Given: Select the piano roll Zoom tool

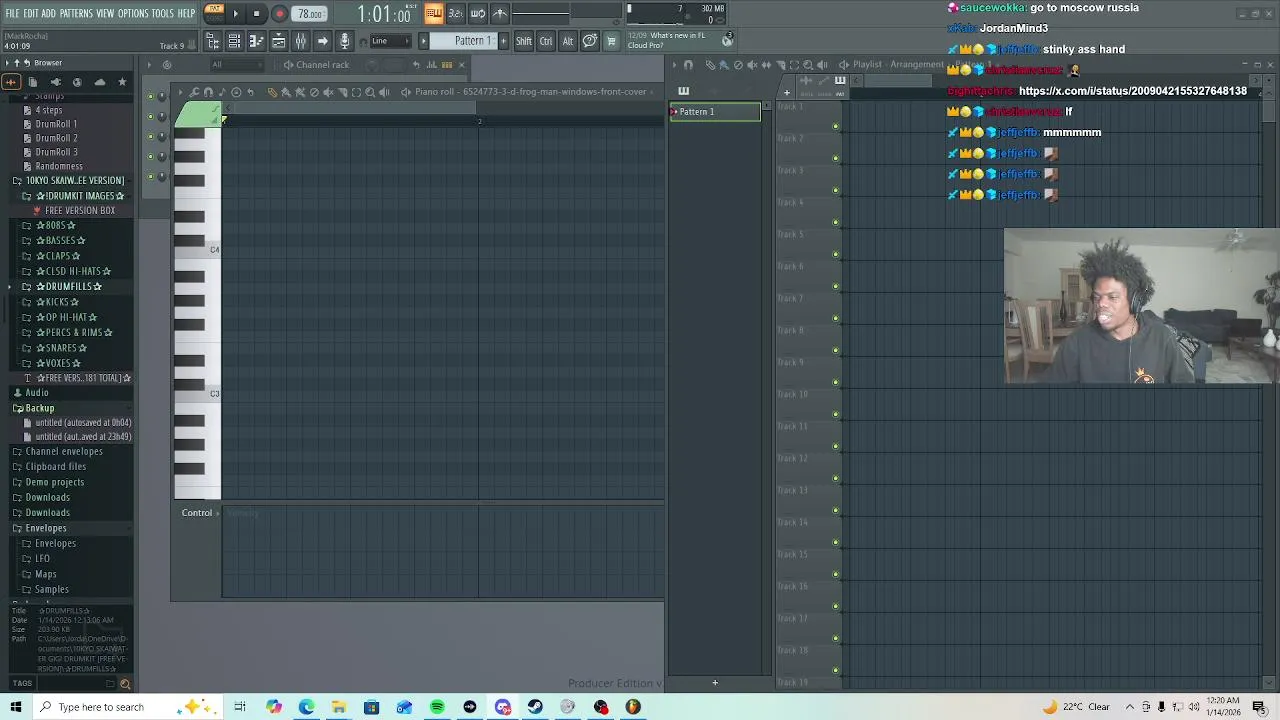Looking at the screenshot, I should [x=370, y=92].
